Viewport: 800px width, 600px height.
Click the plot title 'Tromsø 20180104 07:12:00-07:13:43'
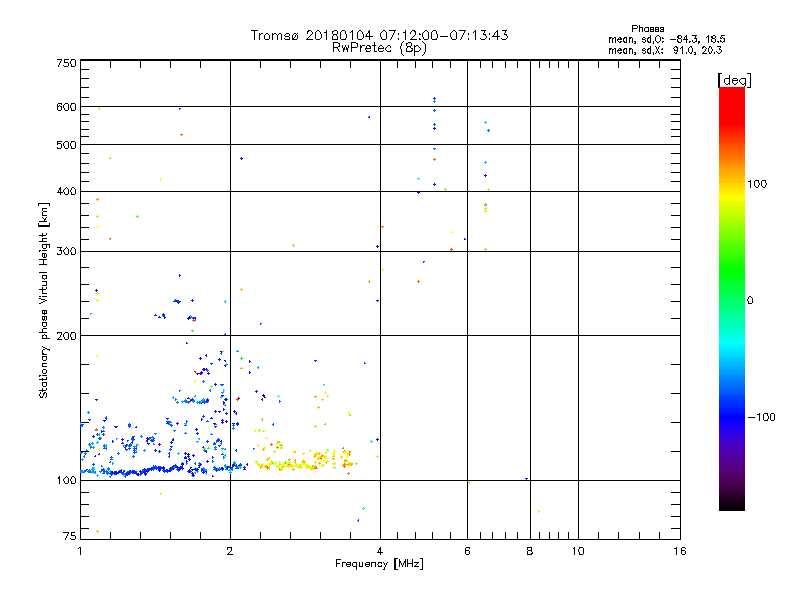pos(379,35)
